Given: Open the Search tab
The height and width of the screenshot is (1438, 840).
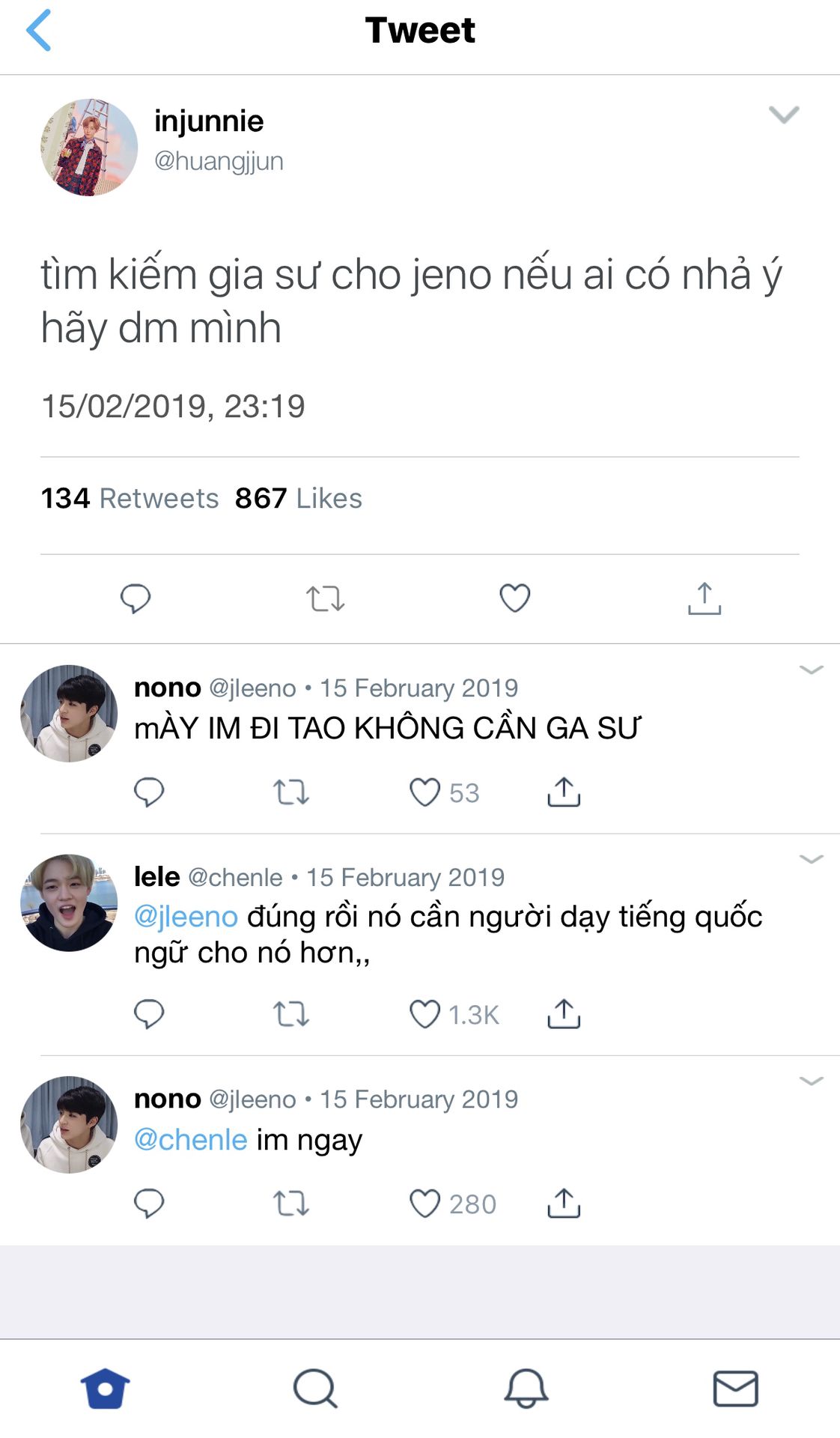Looking at the screenshot, I should coord(315,1389).
